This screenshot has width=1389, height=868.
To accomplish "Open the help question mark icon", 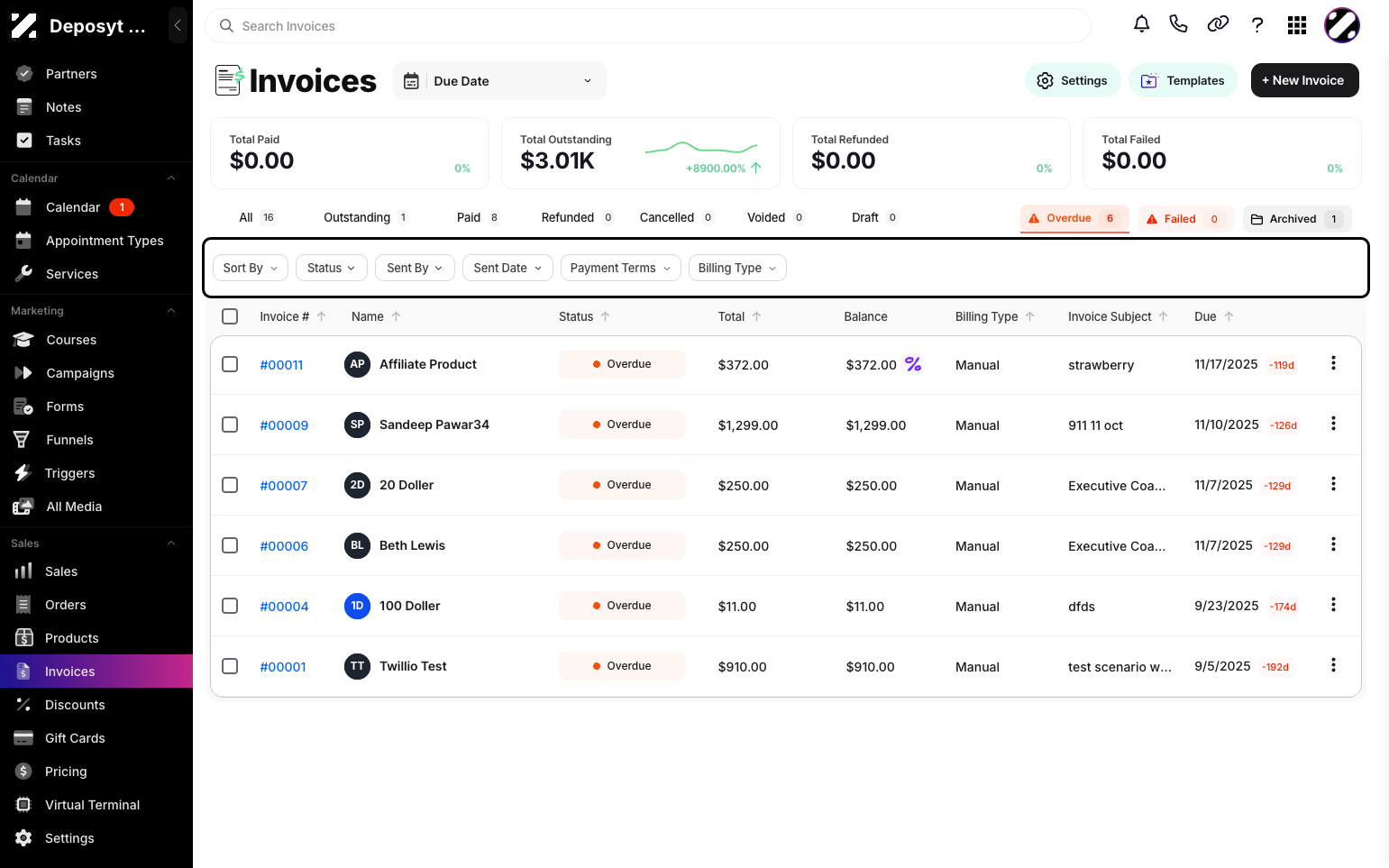I will tap(1257, 24).
